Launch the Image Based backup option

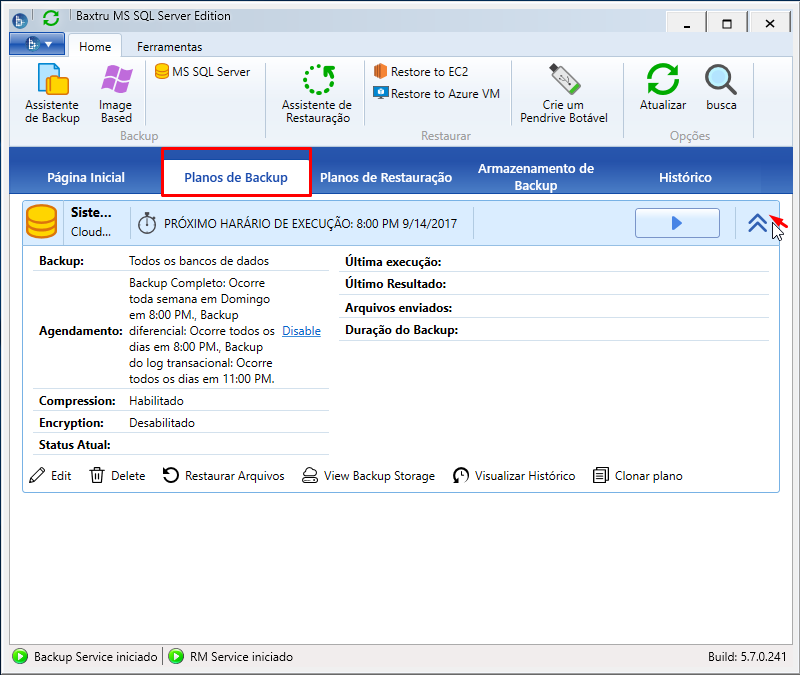click(x=116, y=93)
